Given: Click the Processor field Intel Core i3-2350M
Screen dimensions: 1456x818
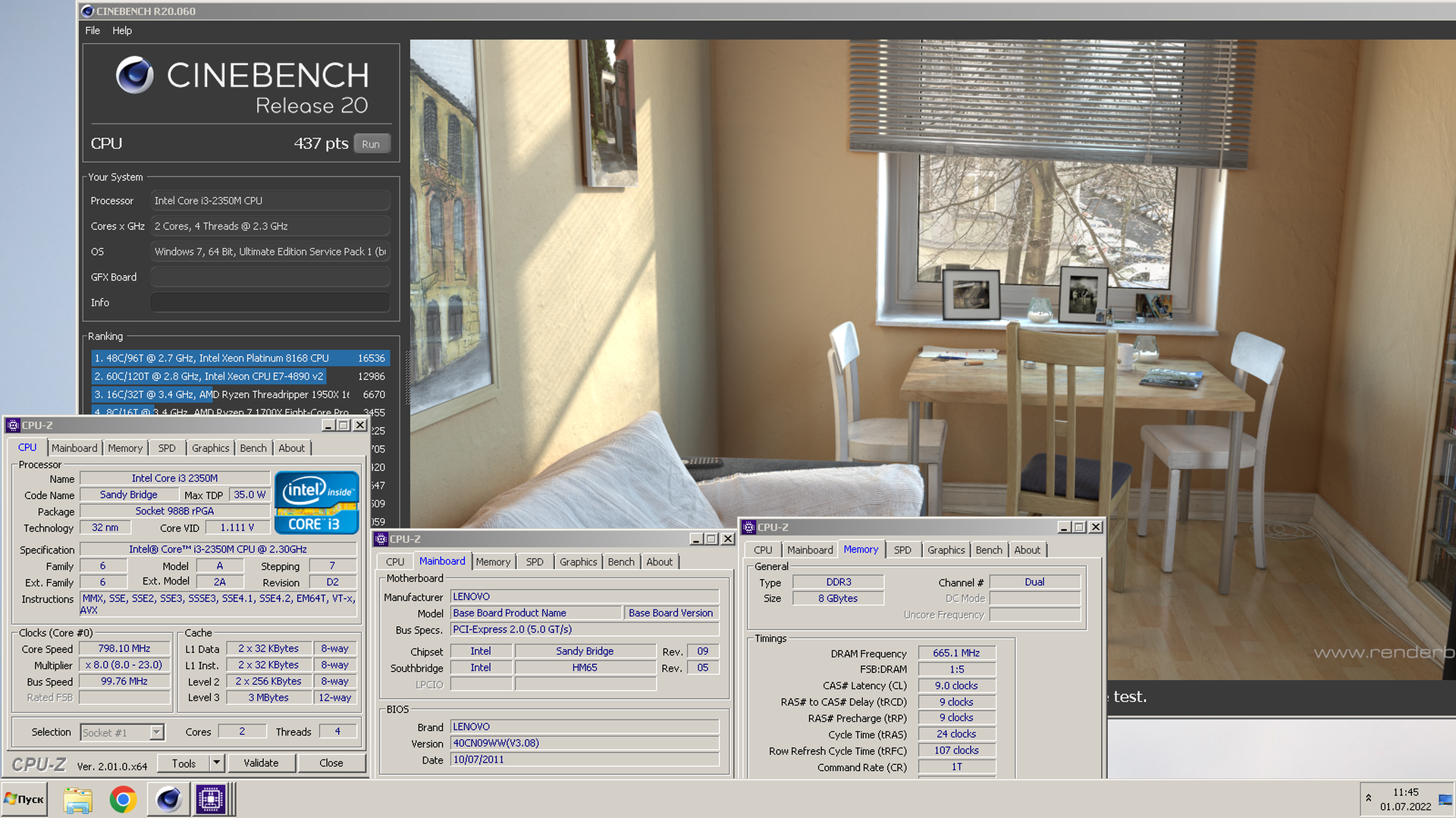Looking at the screenshot, I should (x=270, y=201).
